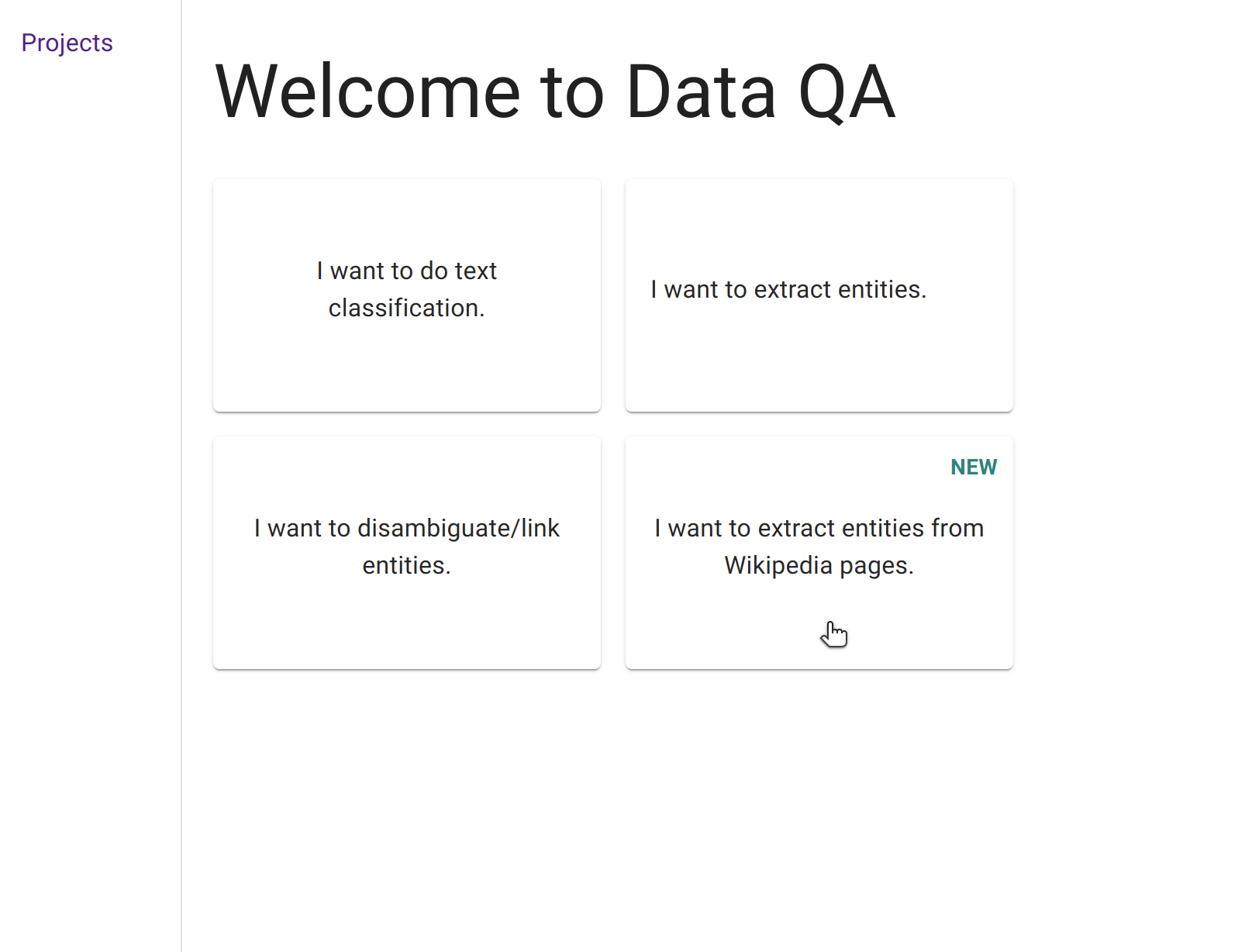Click the word 'entities.' under 'disambiguate/link'
Screen dimensions: 1245x952
(x=406, y=565)
